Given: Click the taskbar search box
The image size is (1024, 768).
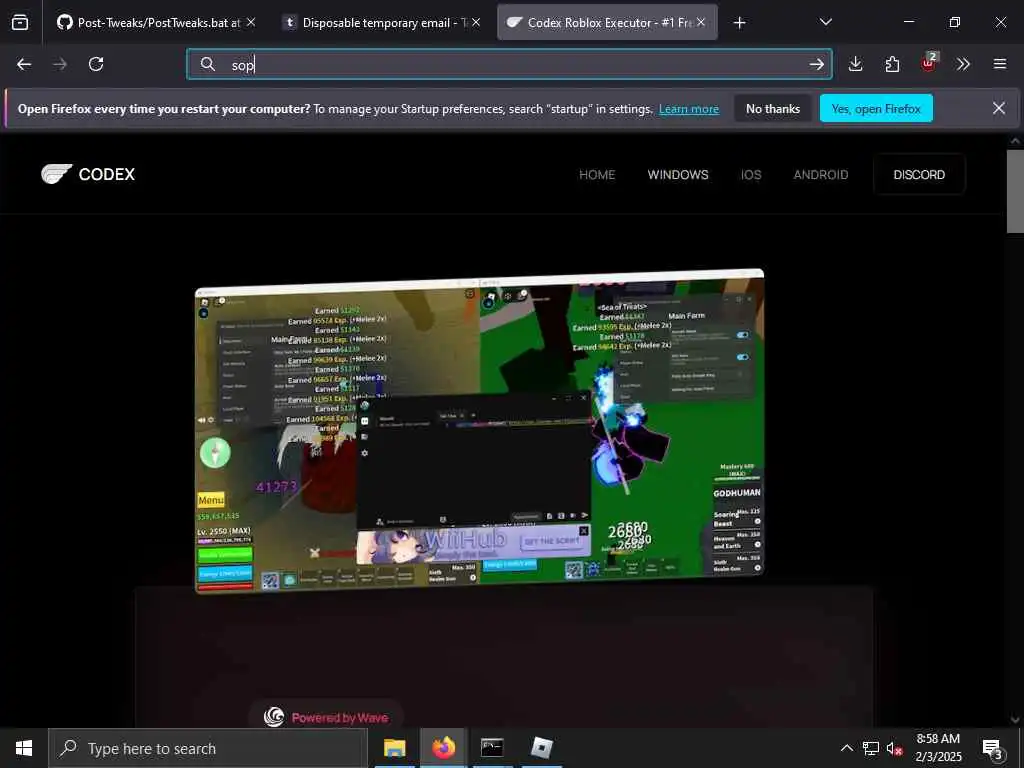Looking at the screenshot, I should pos(208,748).
